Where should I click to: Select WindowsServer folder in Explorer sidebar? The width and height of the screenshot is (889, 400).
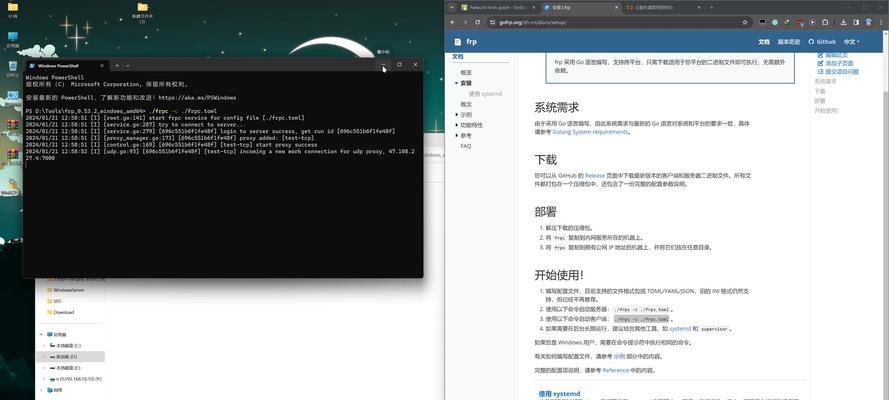click(x=69, y=290)
